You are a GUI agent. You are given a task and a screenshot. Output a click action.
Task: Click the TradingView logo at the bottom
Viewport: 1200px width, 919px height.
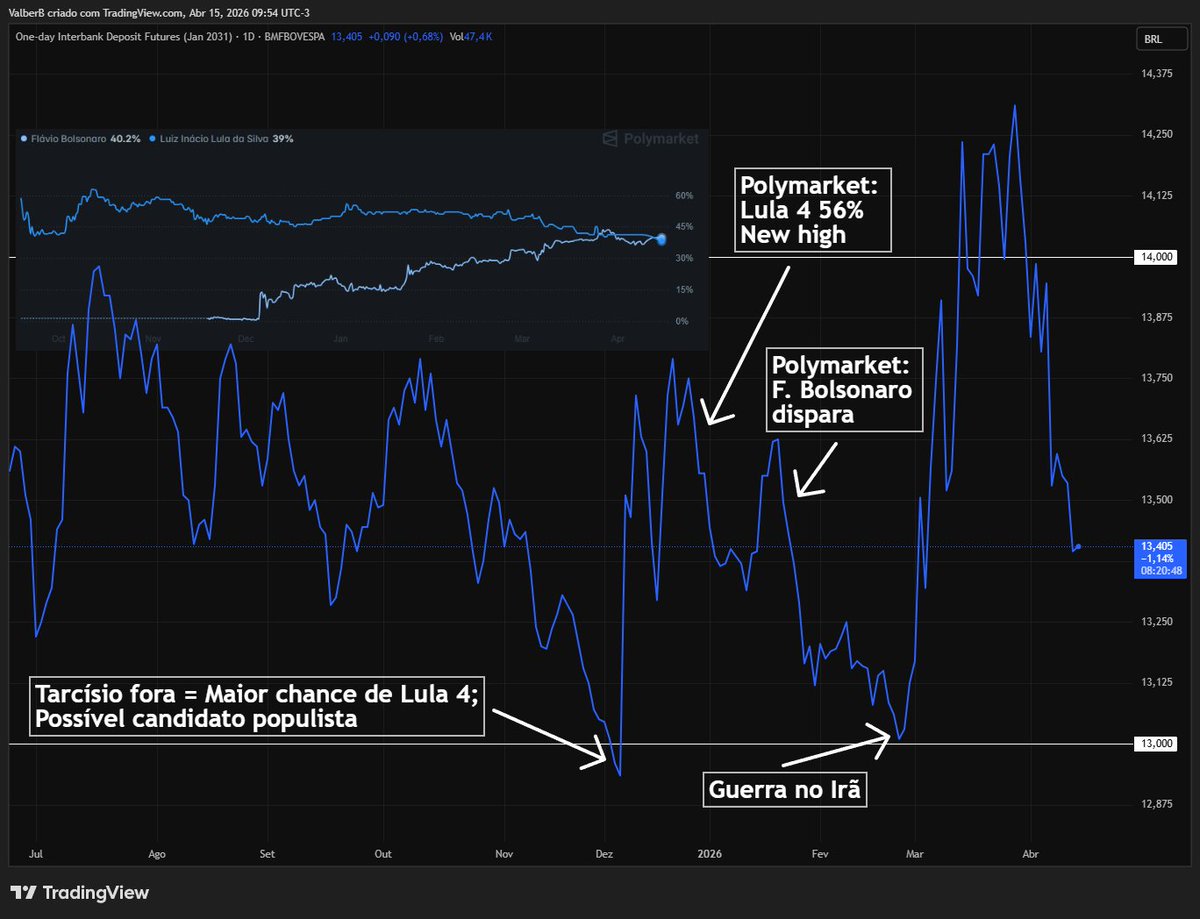click(79, 892)
